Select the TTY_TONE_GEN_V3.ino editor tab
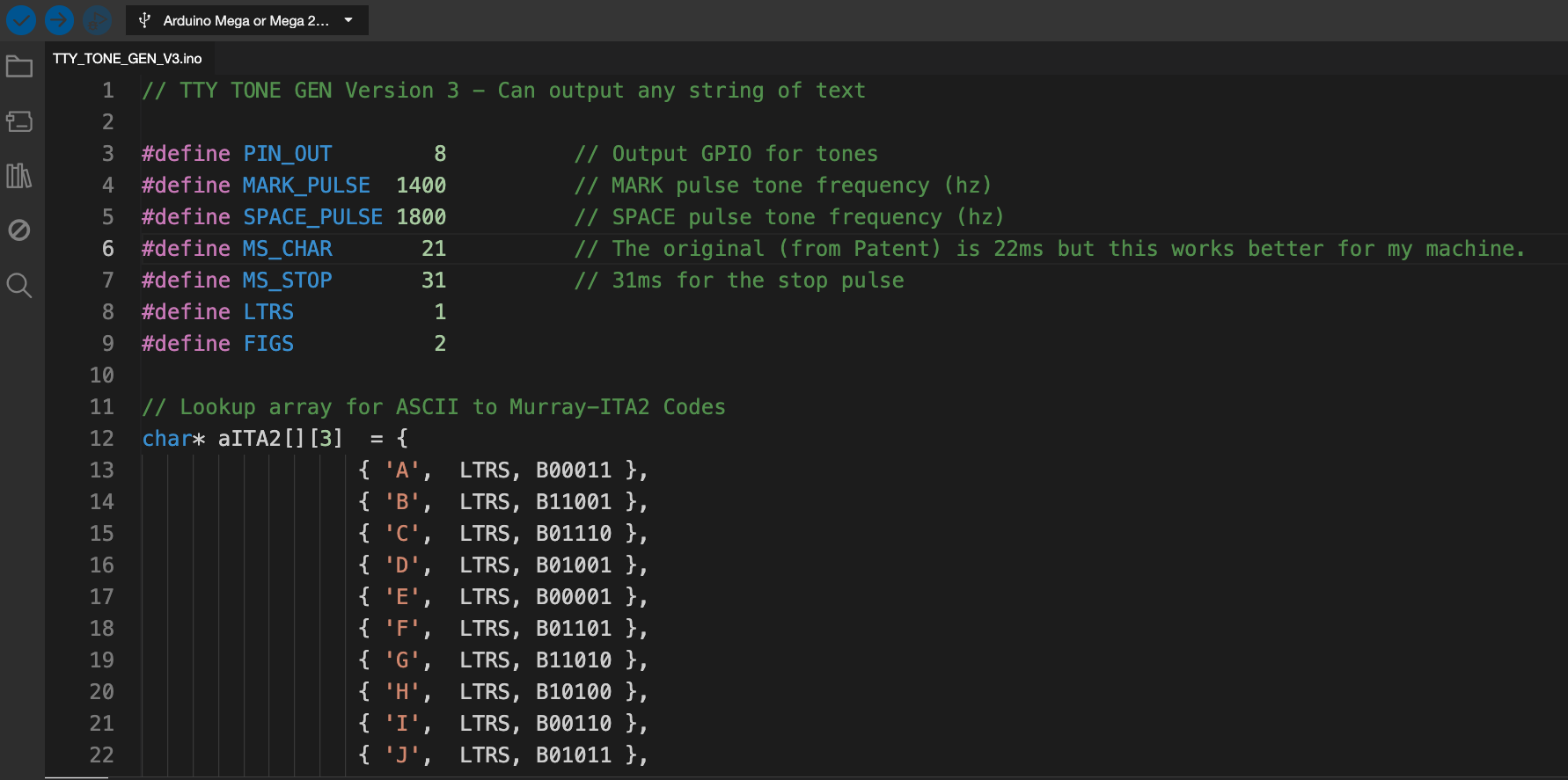1568x780 pixels. [x=128, y=59]
